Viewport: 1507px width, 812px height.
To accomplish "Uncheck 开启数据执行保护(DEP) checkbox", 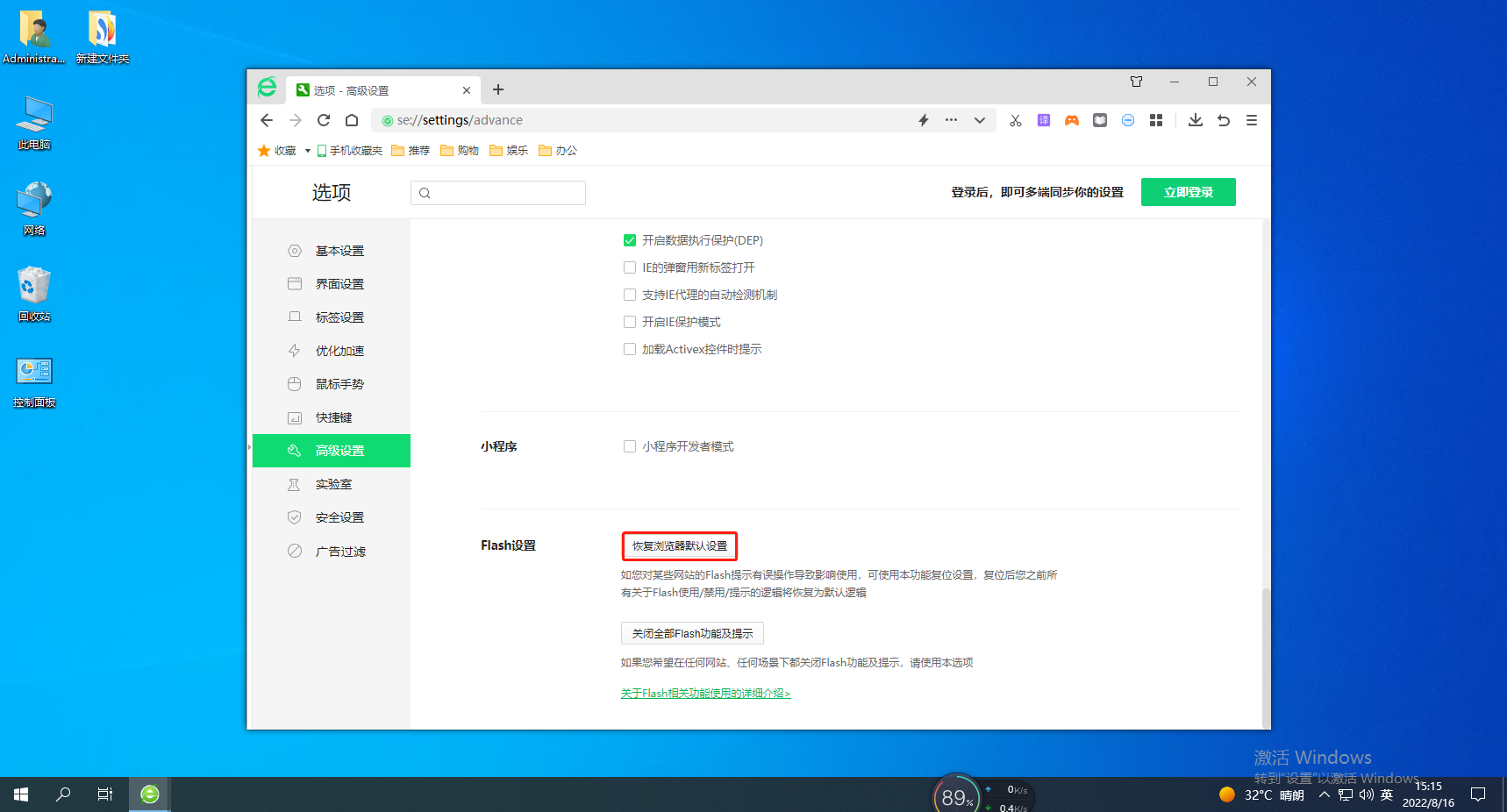I will click(x=630, y=240).
